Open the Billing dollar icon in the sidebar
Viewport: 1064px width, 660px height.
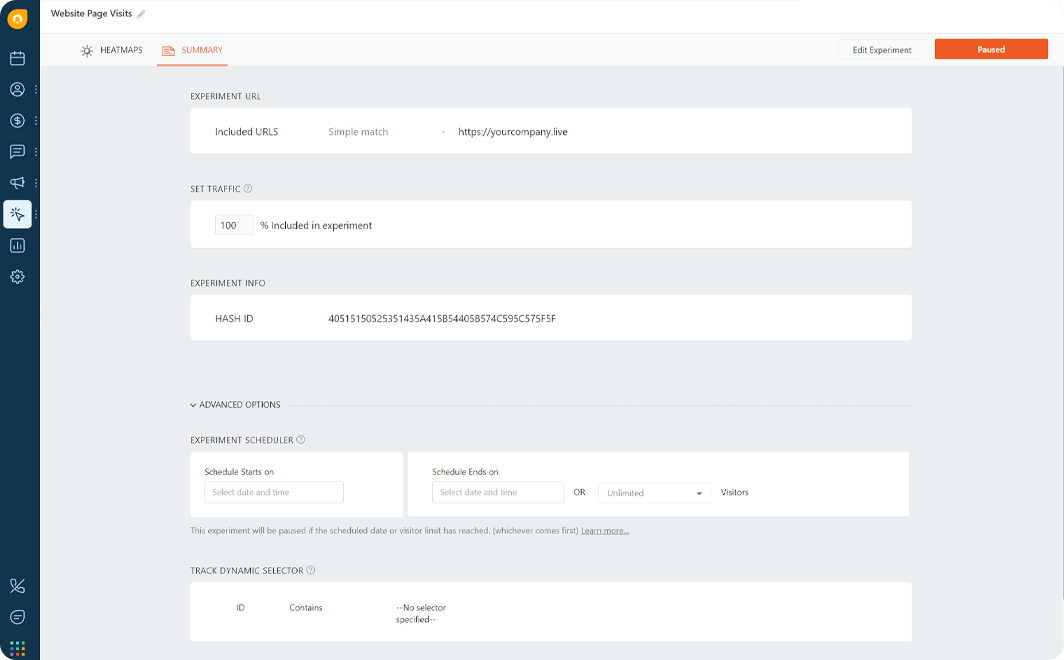[x=16, y=120]
